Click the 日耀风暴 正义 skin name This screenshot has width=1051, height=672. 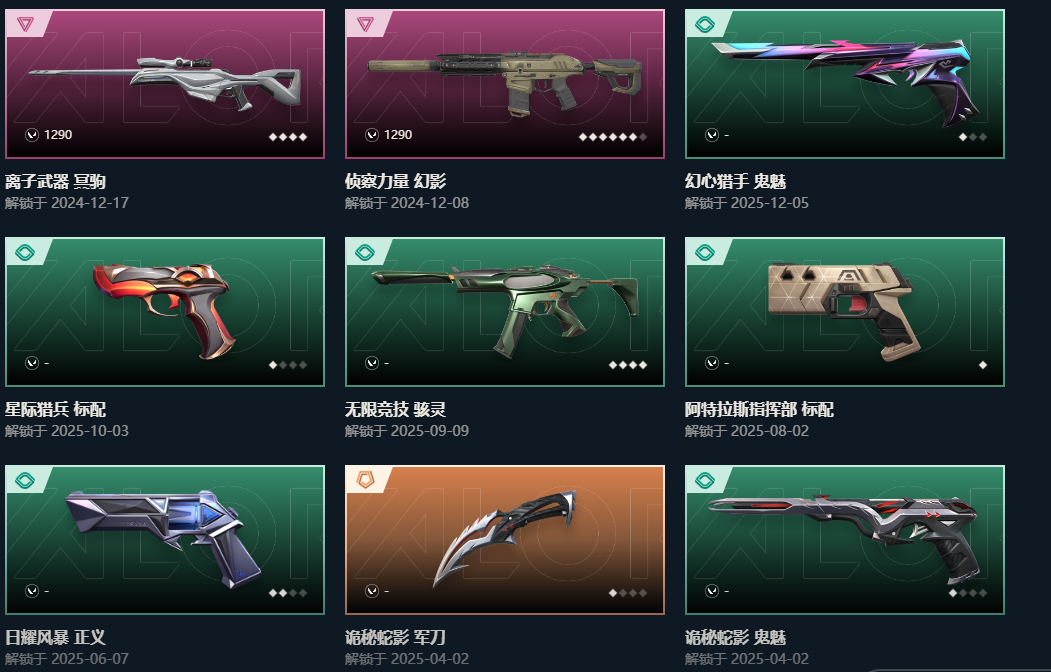[x=56, y=637]
